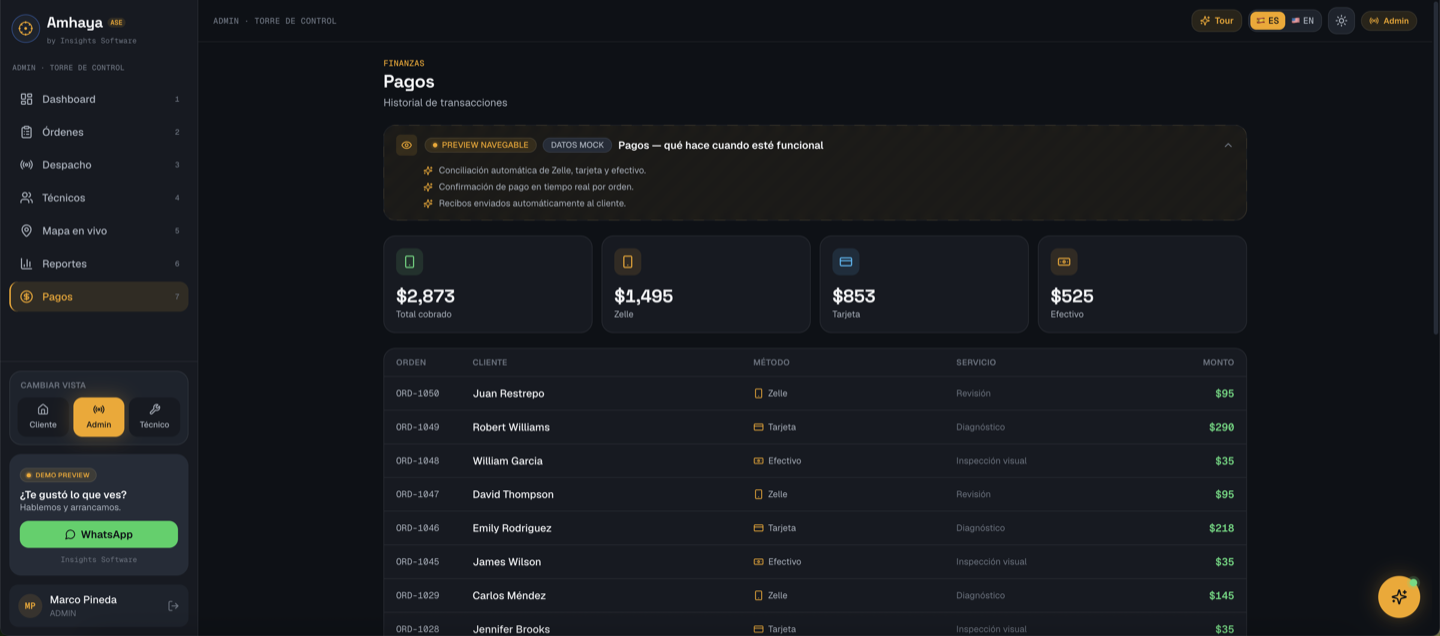
Task: Click the eye icon in preview banner
Action: pos(406,145)
